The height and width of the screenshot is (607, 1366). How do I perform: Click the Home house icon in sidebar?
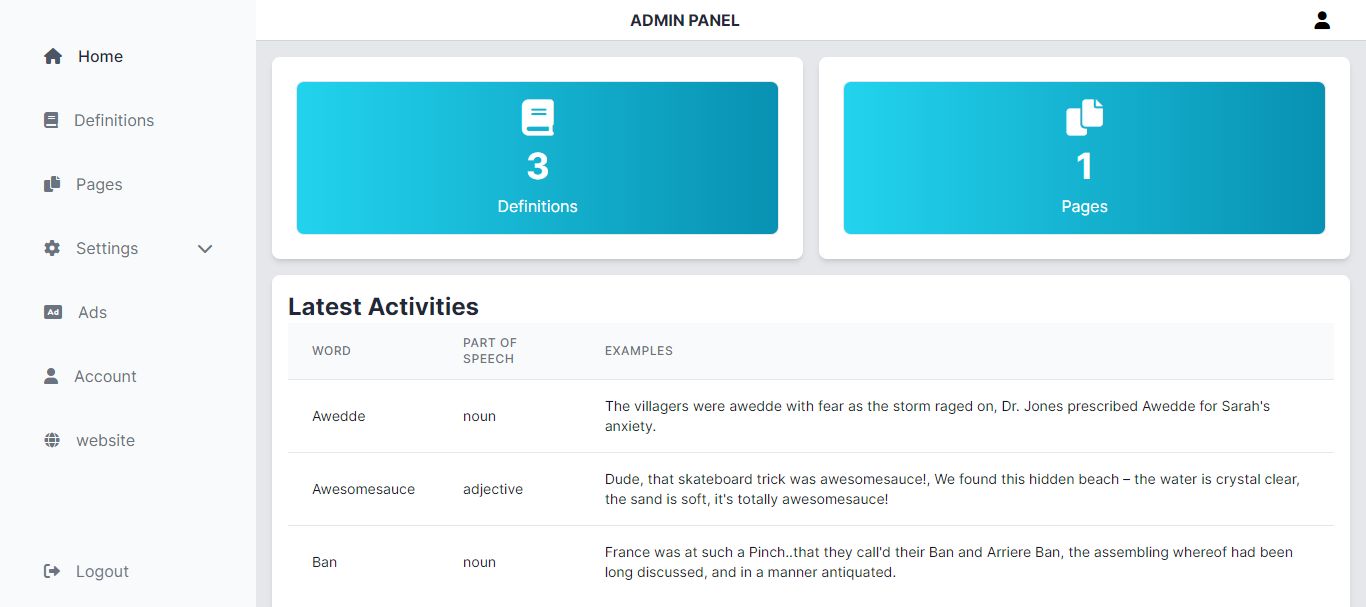tap(53, 57)
